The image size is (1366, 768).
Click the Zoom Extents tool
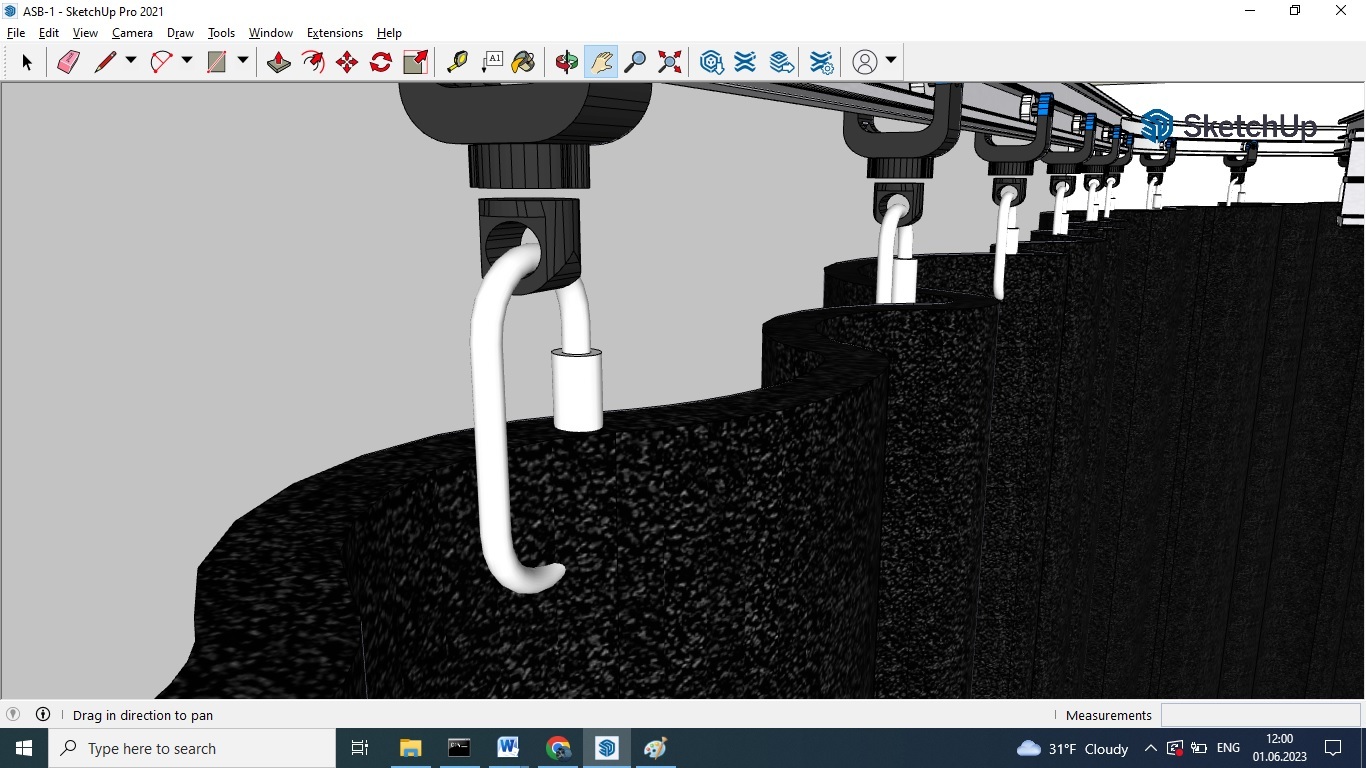coord(670,62)
